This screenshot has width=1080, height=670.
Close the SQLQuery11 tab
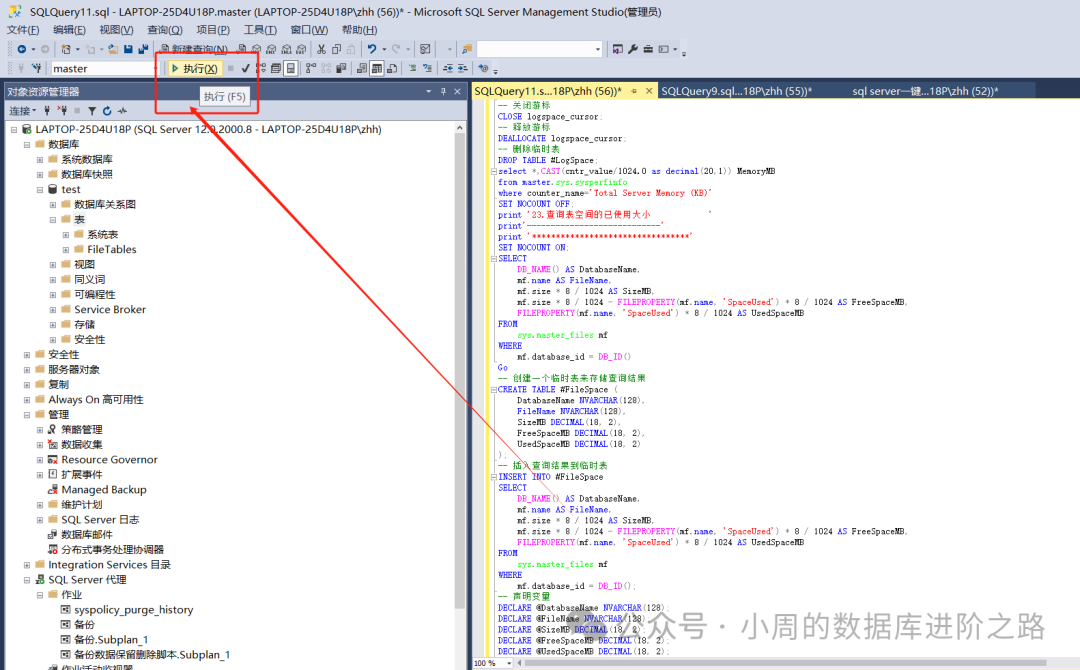pos(649,91)
